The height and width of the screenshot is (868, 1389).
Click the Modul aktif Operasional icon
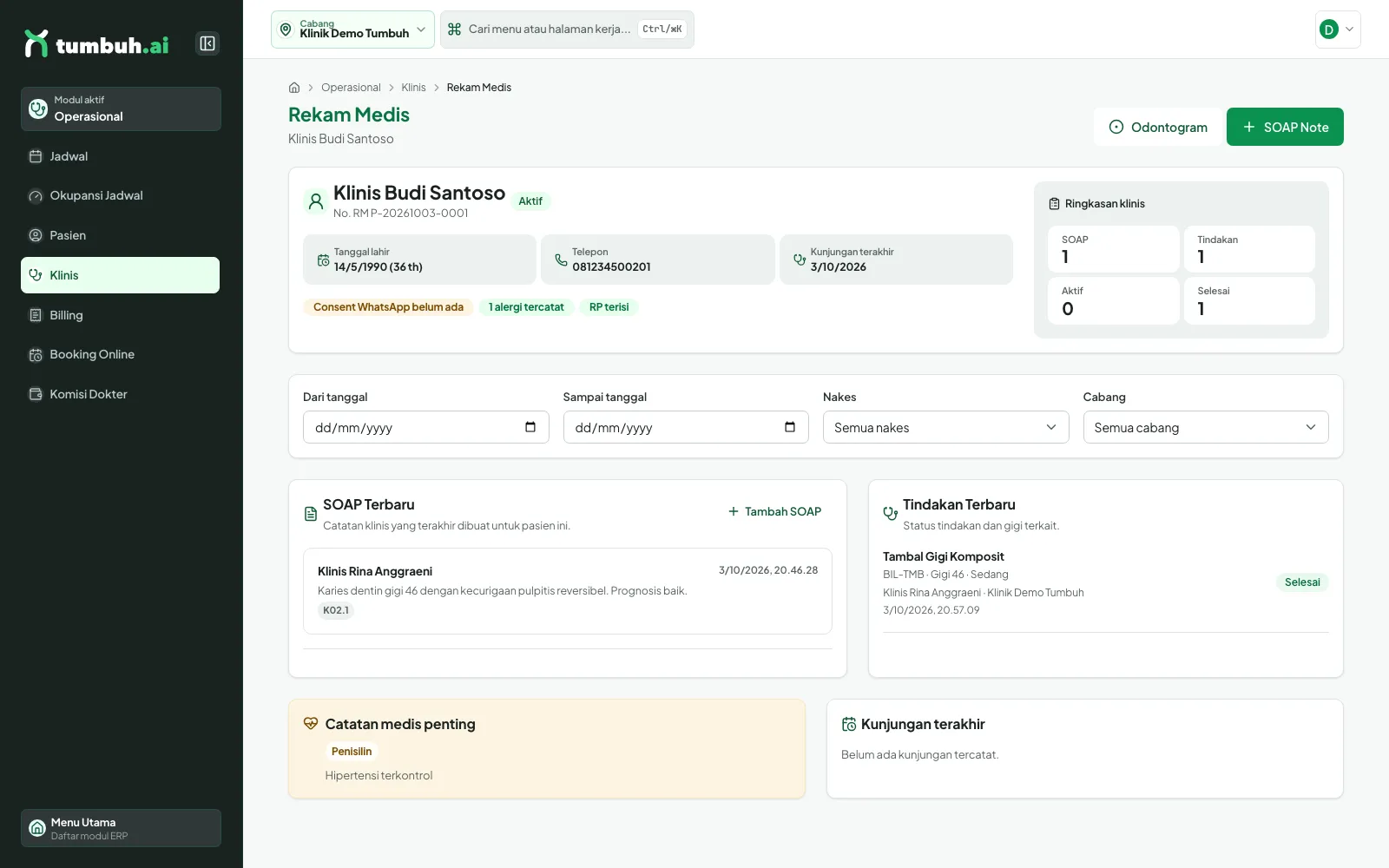click(x=38, y=108)
